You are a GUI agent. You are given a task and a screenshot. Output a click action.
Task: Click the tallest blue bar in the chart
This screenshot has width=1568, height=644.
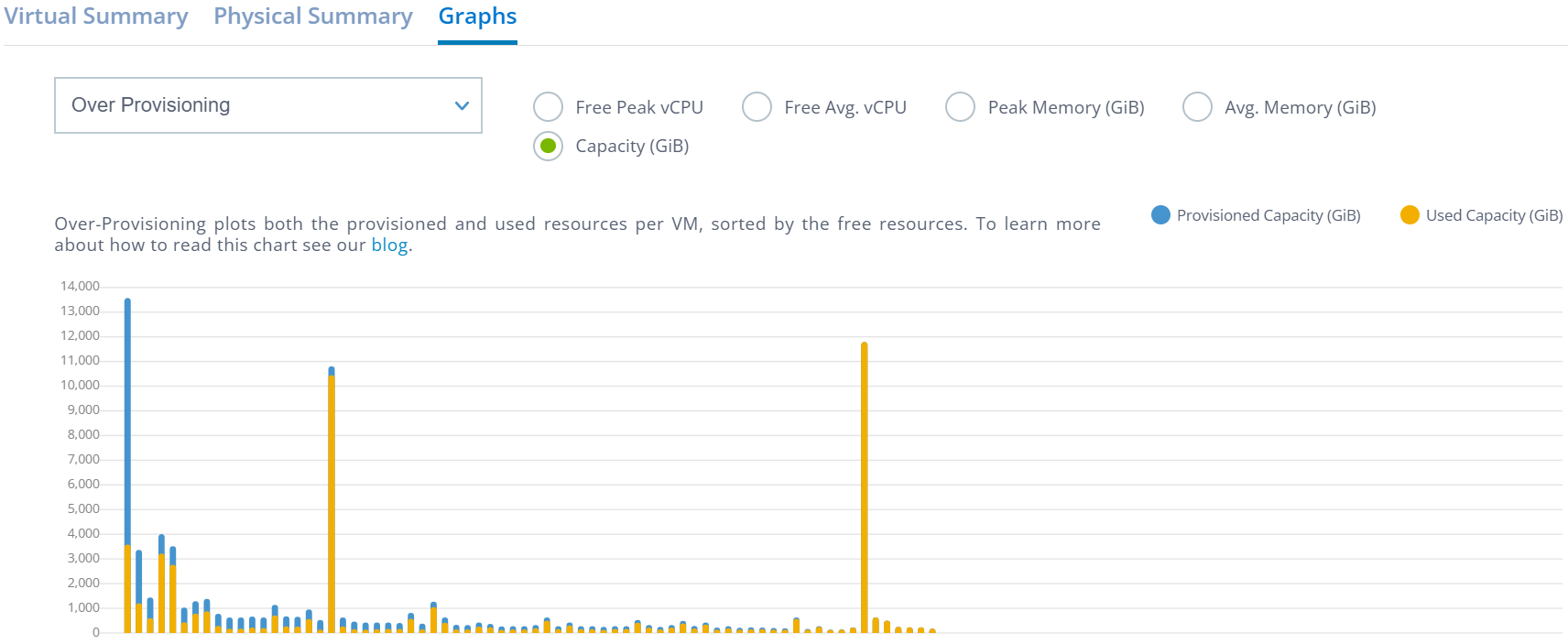(x=126, y=412)
